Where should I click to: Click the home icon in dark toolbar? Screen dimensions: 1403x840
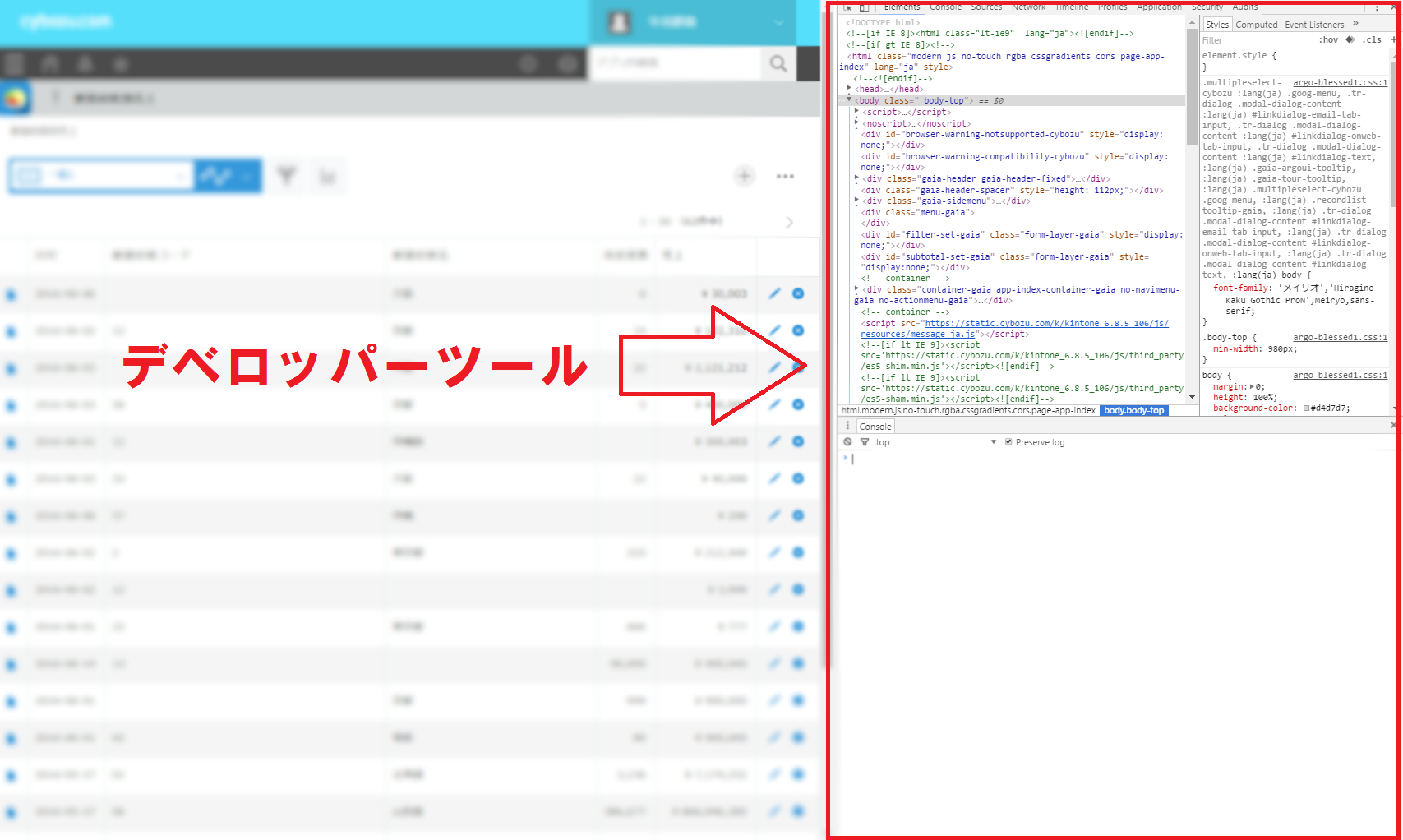point(50,63)
